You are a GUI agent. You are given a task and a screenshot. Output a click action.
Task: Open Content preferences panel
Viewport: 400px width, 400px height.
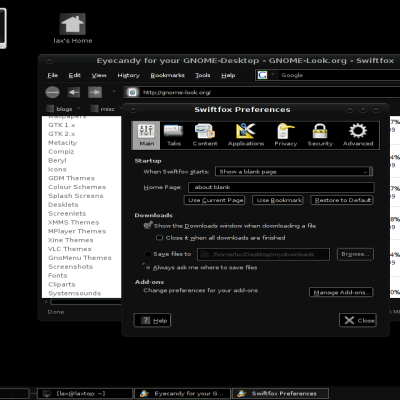point(205,135)
